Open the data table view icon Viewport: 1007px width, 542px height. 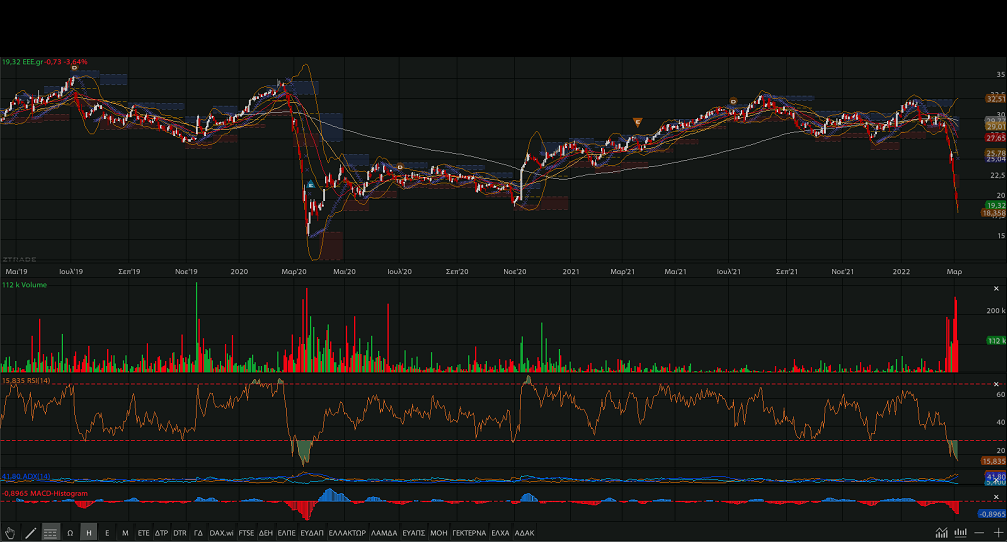50,533
